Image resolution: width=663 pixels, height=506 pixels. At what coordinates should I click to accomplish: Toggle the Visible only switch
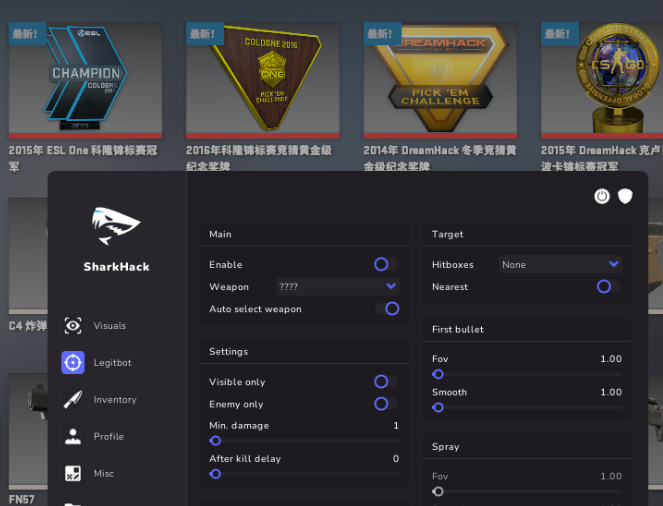click(386, 381)
